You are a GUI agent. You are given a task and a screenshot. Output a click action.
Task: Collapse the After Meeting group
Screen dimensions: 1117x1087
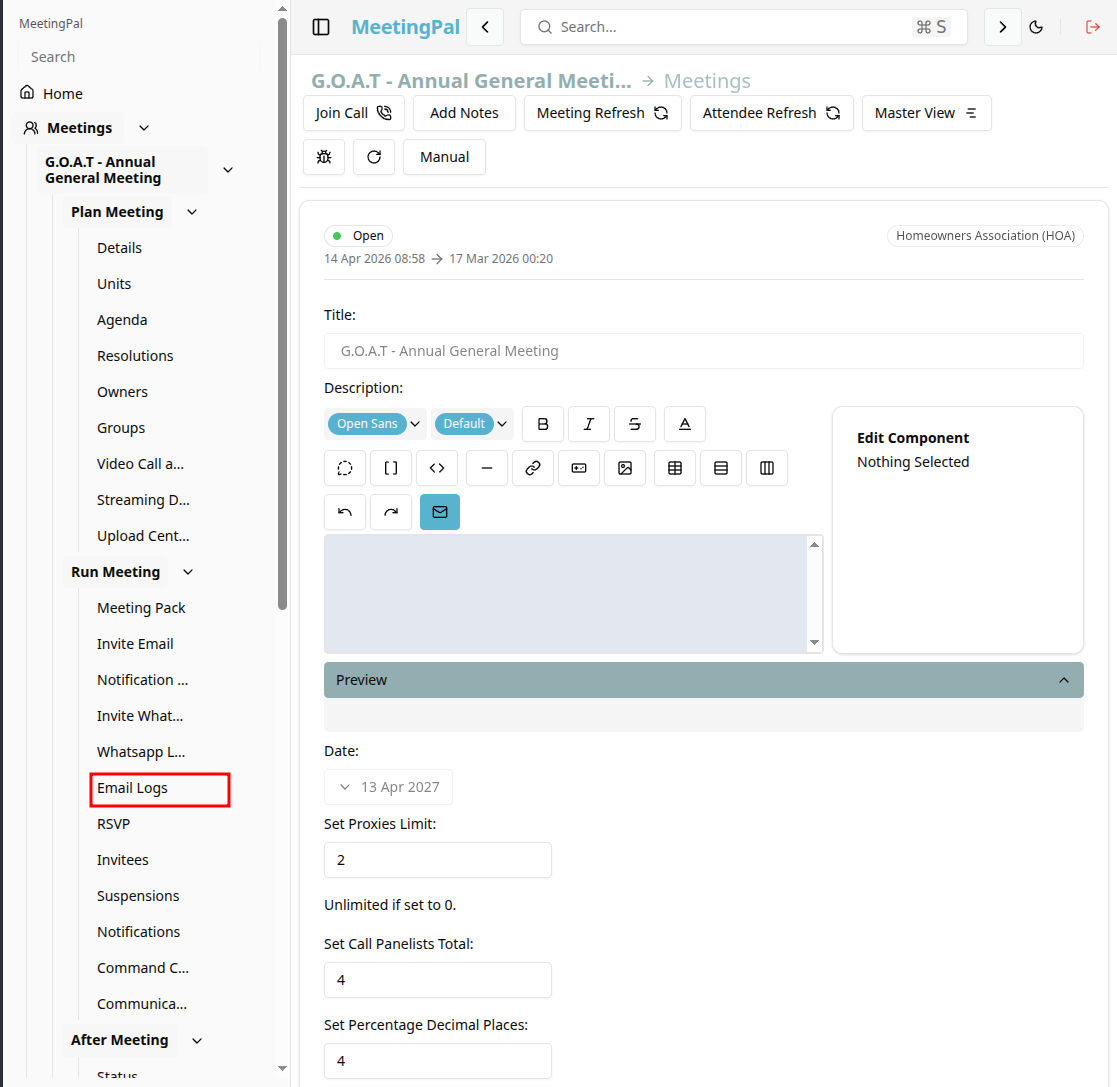pos(197,1041)
